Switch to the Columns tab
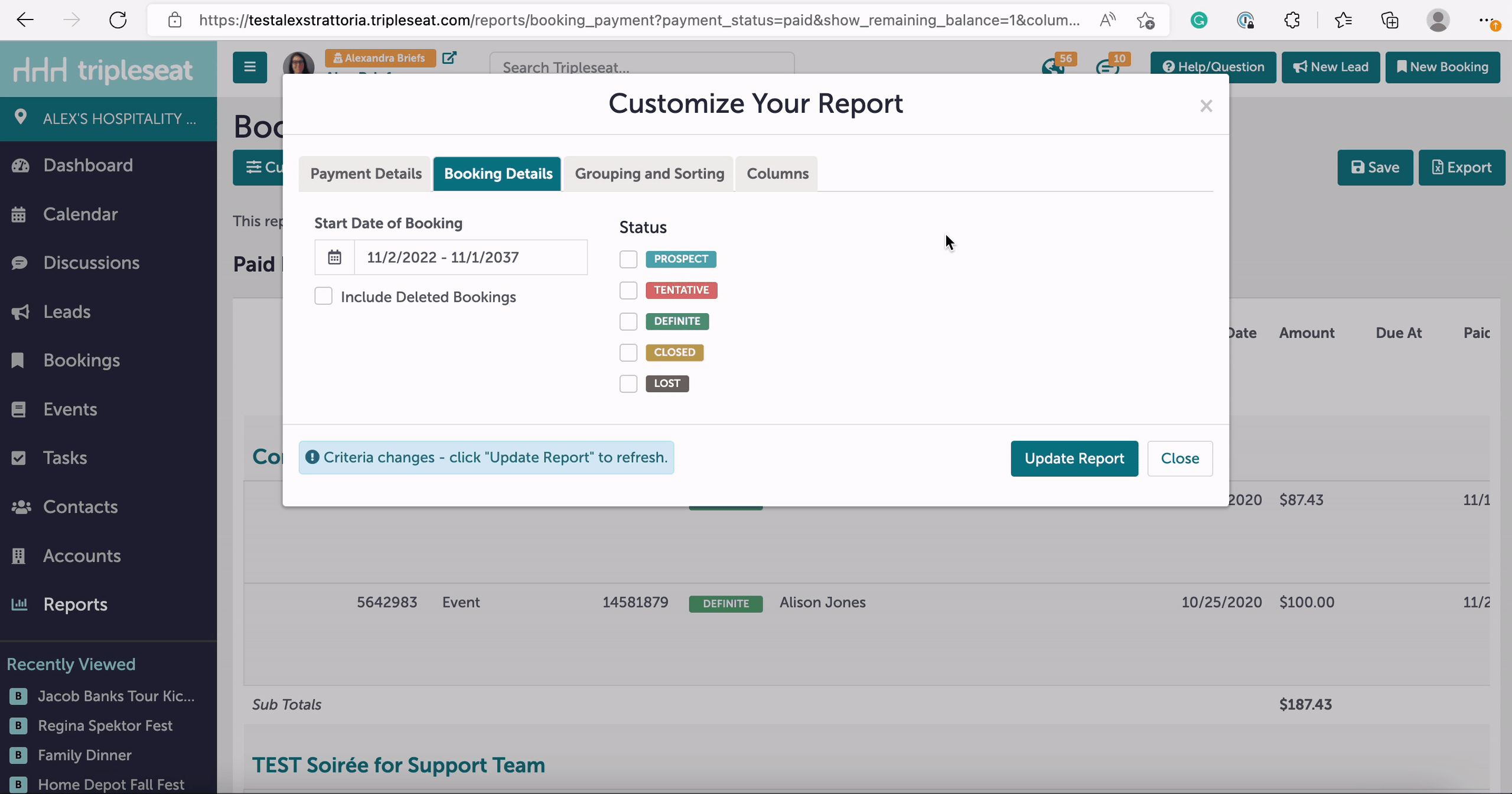Screen dimensions: 1512x794 (x=777, y=174)
